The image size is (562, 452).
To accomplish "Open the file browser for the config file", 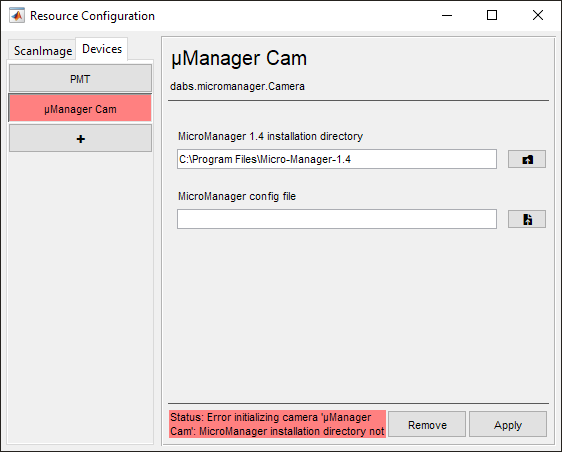I will 527,219.
